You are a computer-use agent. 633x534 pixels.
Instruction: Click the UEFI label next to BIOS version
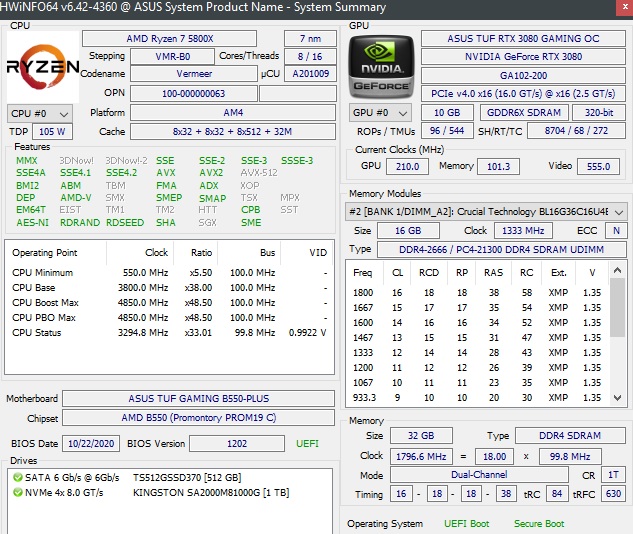[x=307, y=444]
